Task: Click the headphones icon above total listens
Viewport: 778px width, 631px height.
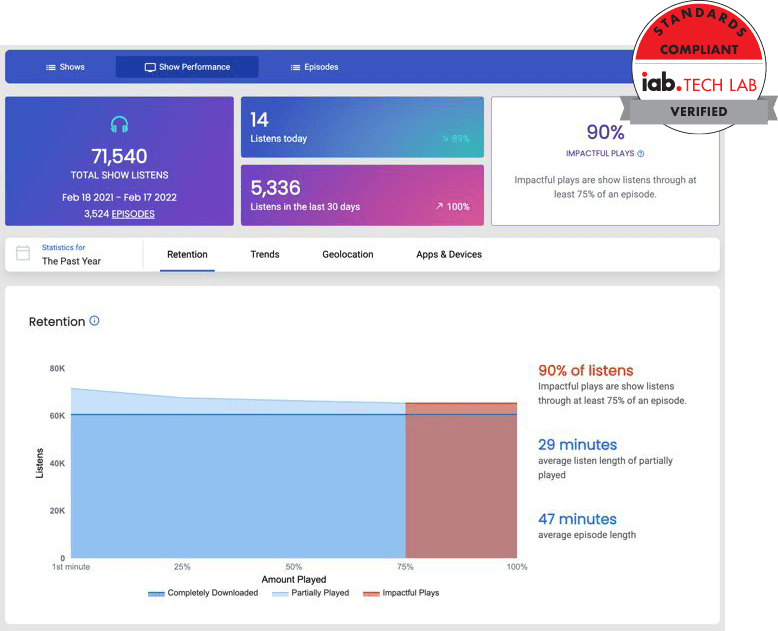Action: 120,124
